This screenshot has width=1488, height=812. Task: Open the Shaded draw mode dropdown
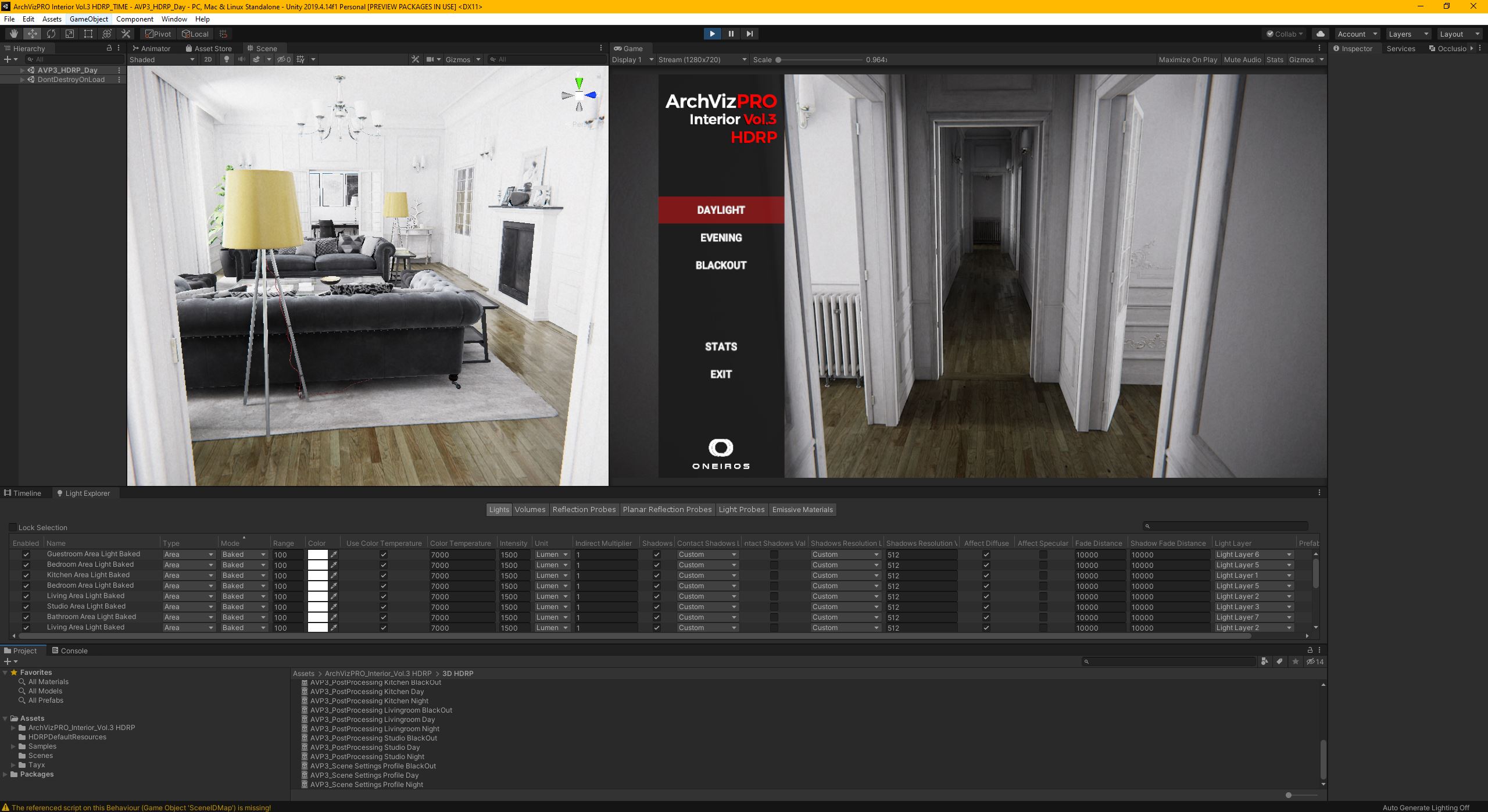click(x=162, y=59)
